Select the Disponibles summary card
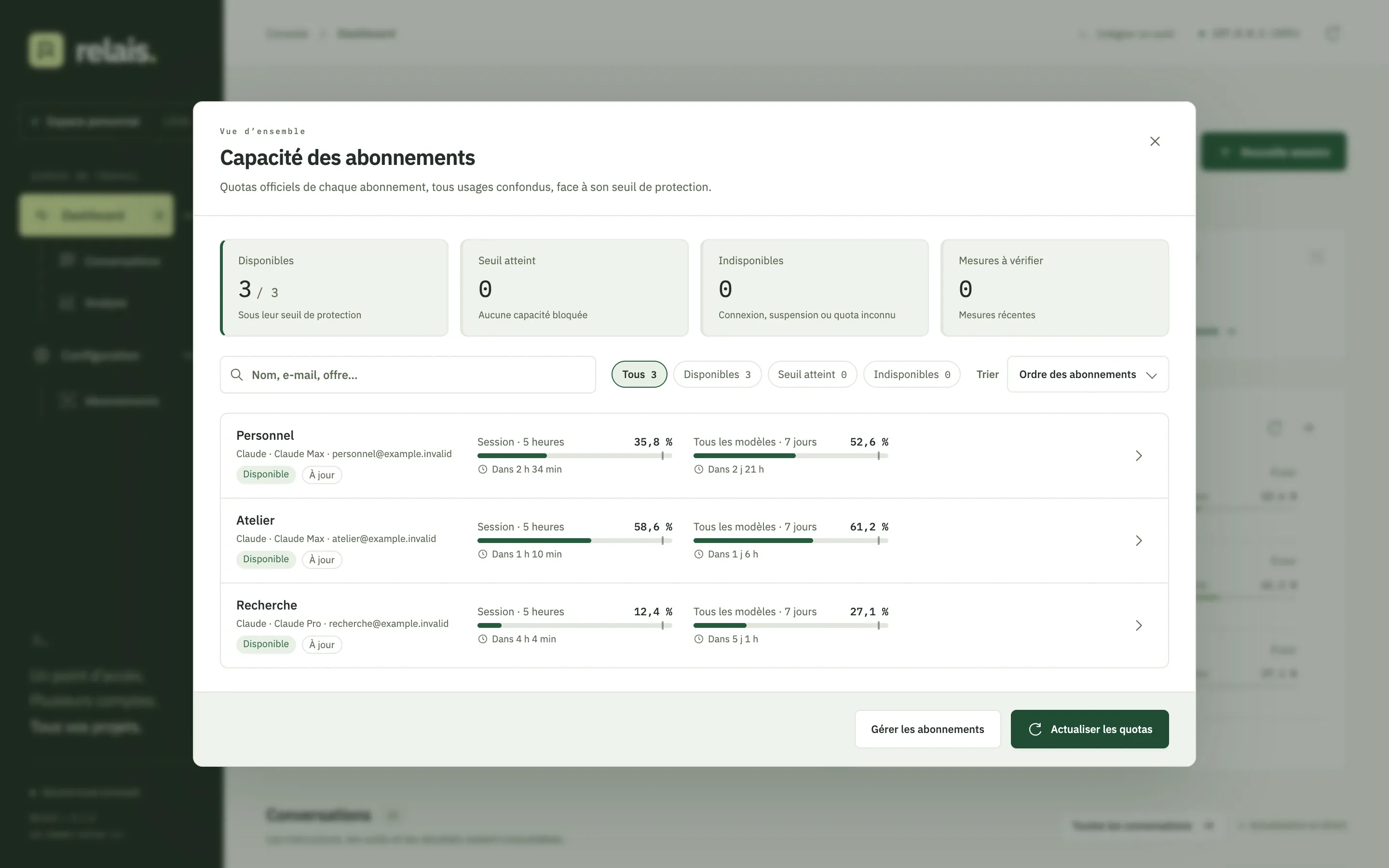 [334, 287]
